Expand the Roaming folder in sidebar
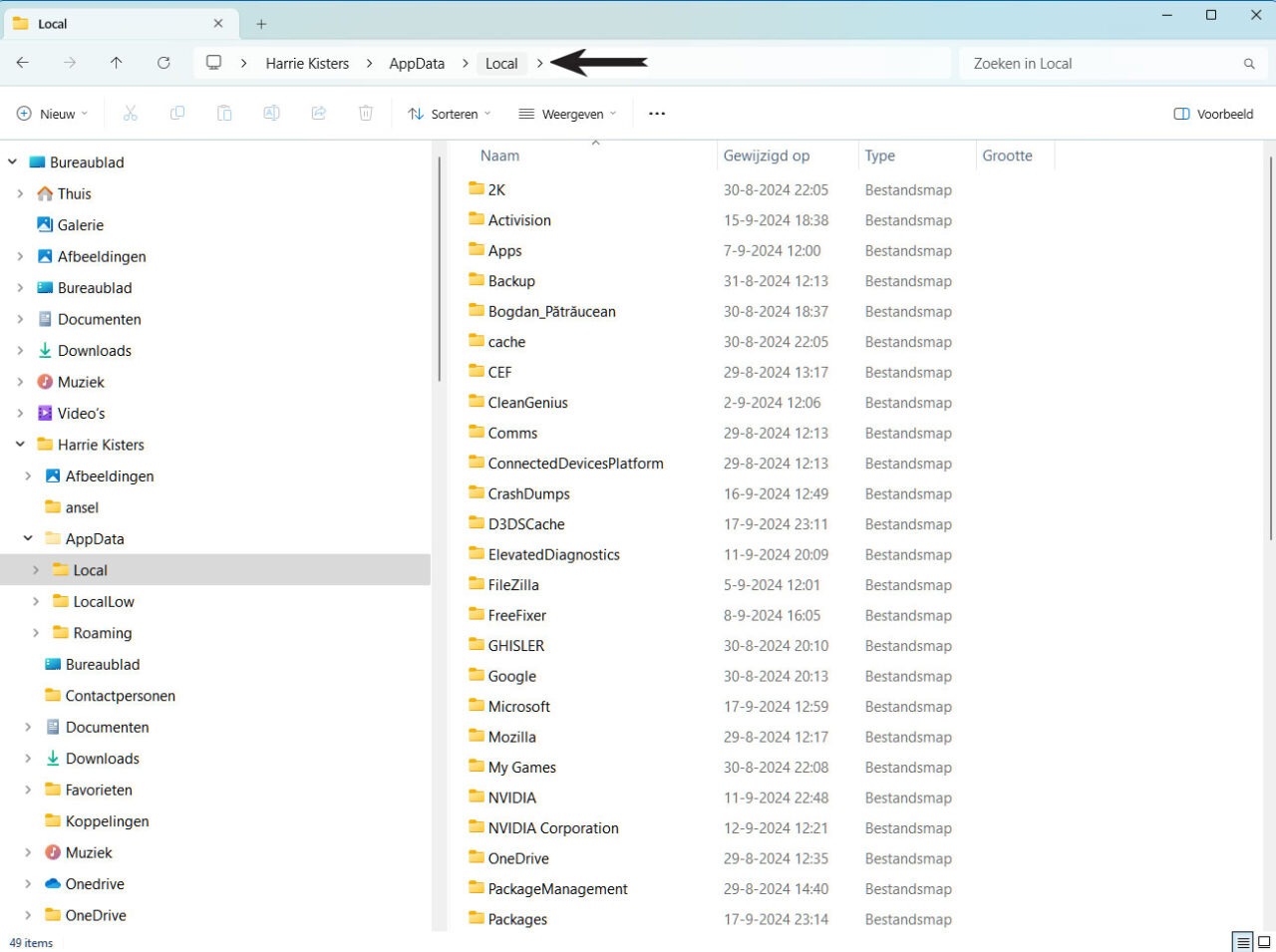 [36, 632]
